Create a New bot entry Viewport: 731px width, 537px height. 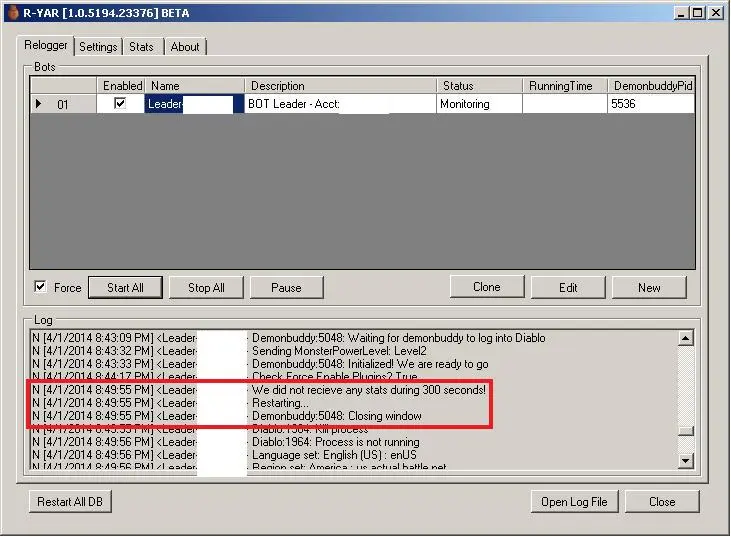point(649,288)
